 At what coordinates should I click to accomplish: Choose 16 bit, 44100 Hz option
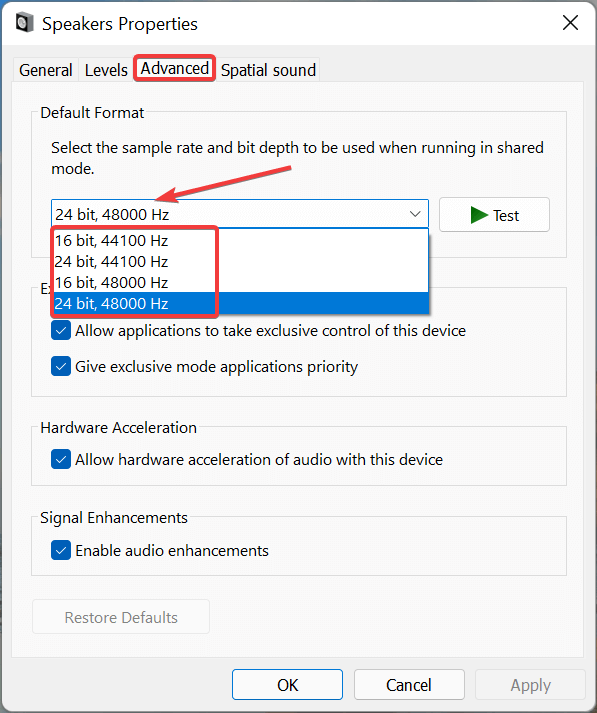pyautogui.click(x=240, y=241)
